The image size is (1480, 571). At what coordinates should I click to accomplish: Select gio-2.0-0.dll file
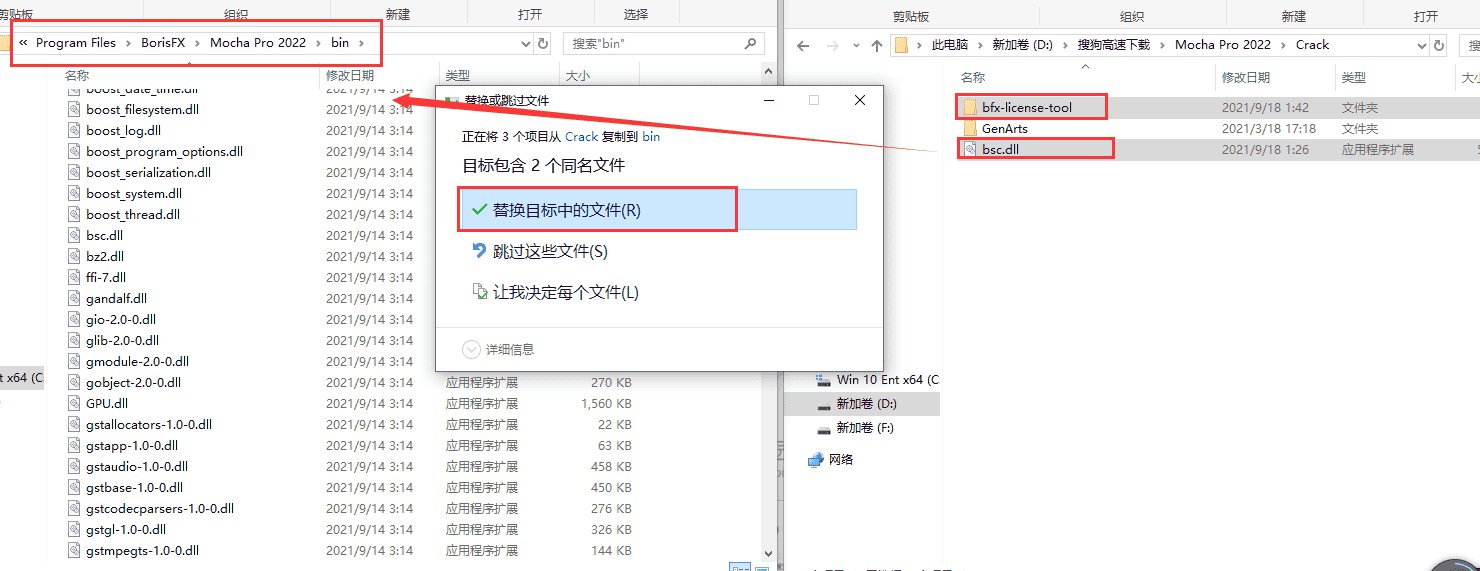[x=121, y=320]
